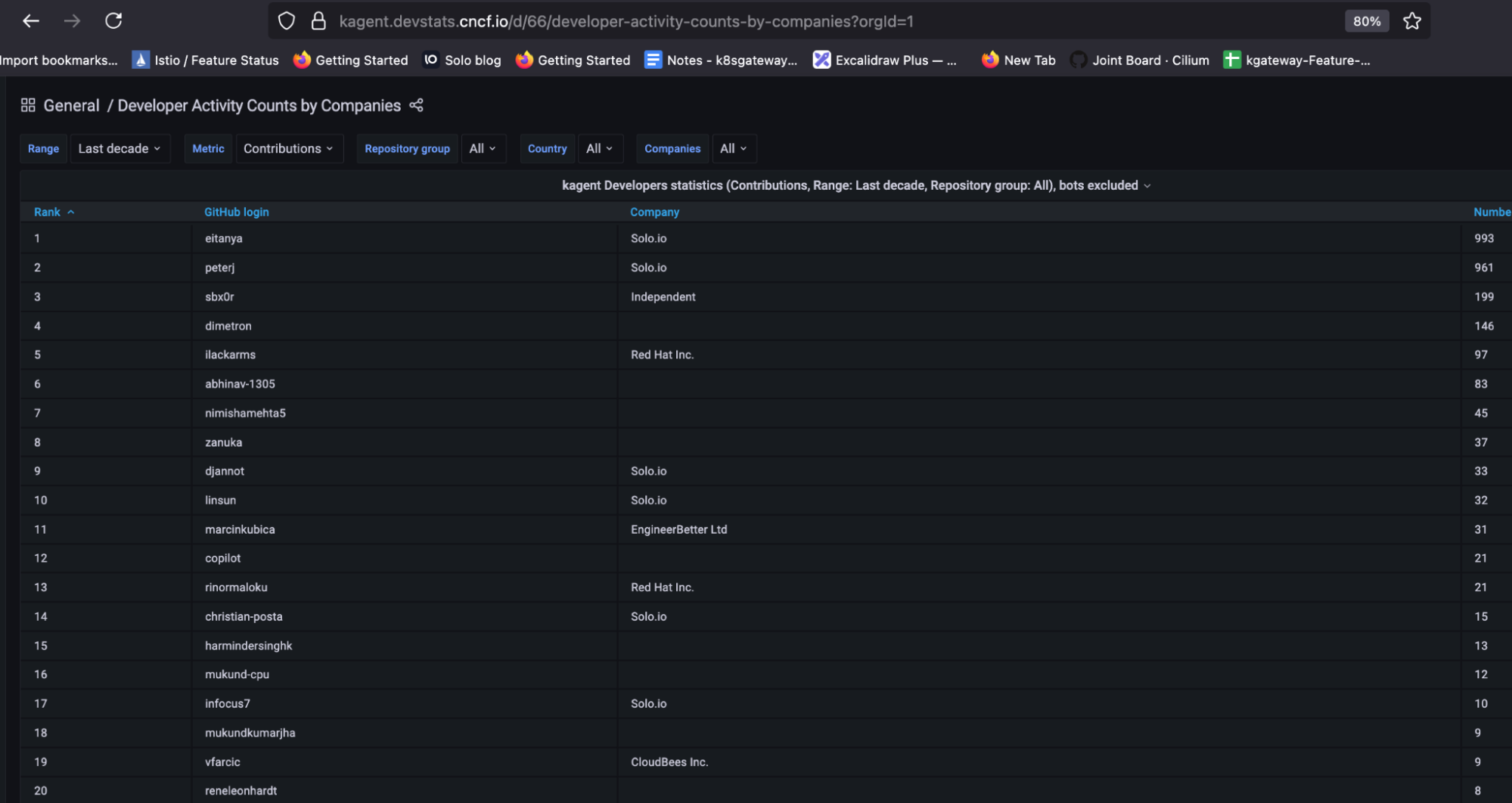Screen dimensions: 1512x803
Task: Open the Excalidraw Plus bookmark
Action: coord(885,60)
